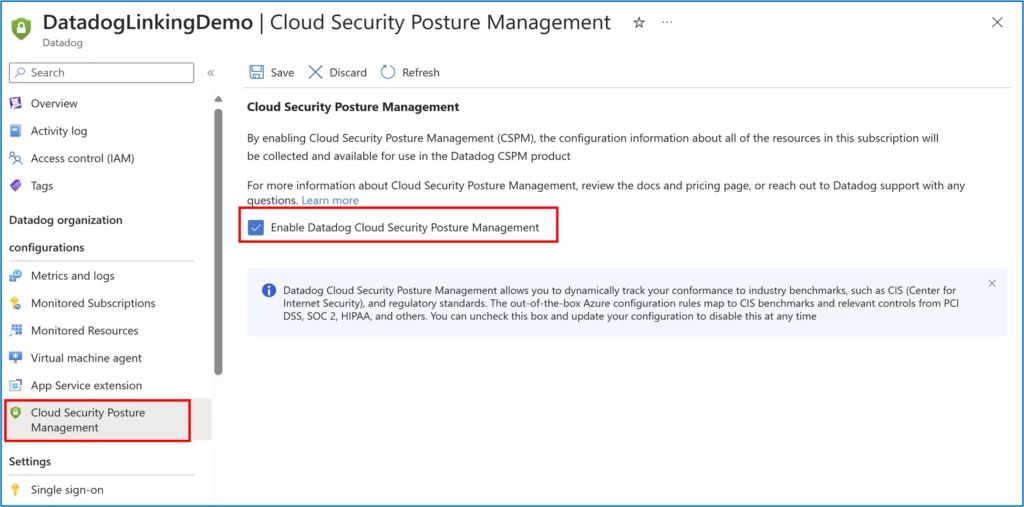
Task: Click the Overview icon in sidebar
Action: pos(16,103)
